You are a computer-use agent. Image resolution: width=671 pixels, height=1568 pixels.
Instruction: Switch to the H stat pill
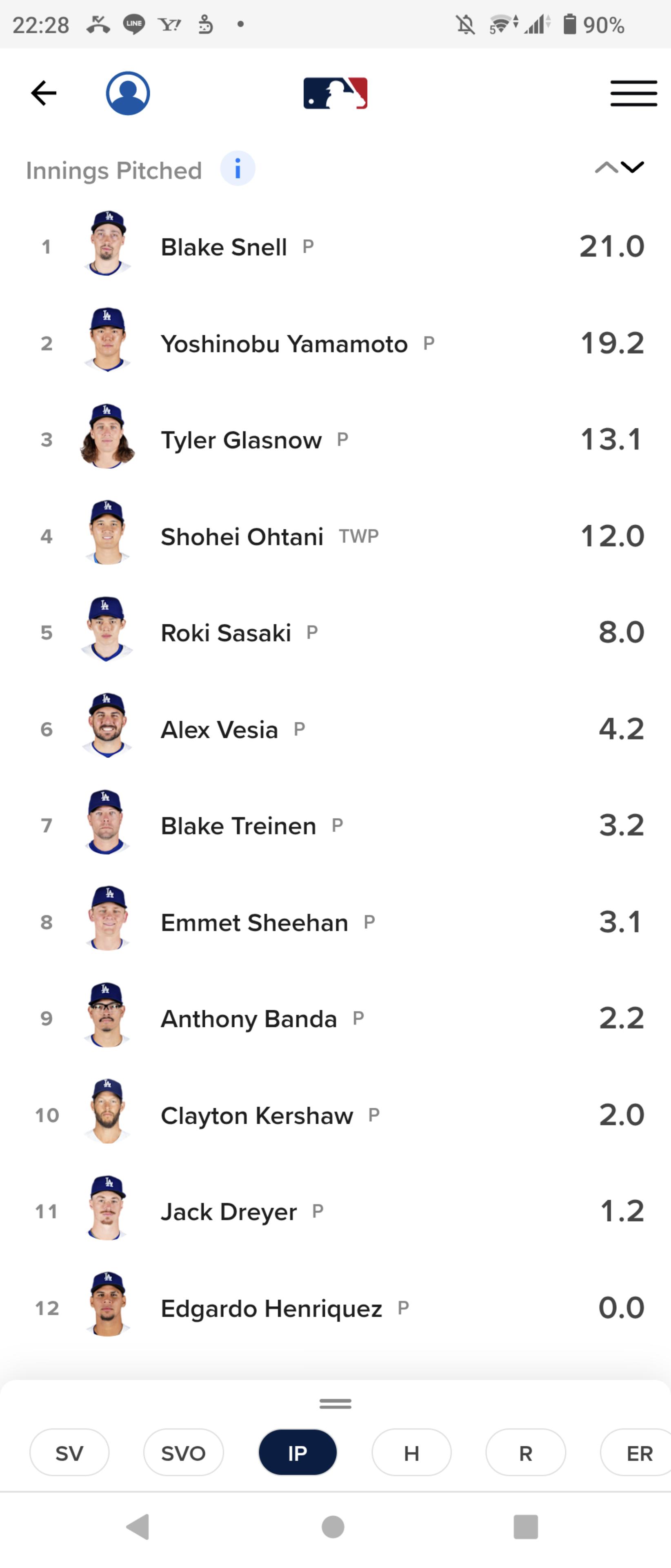pyautogui.click(x=411, y=1453)
